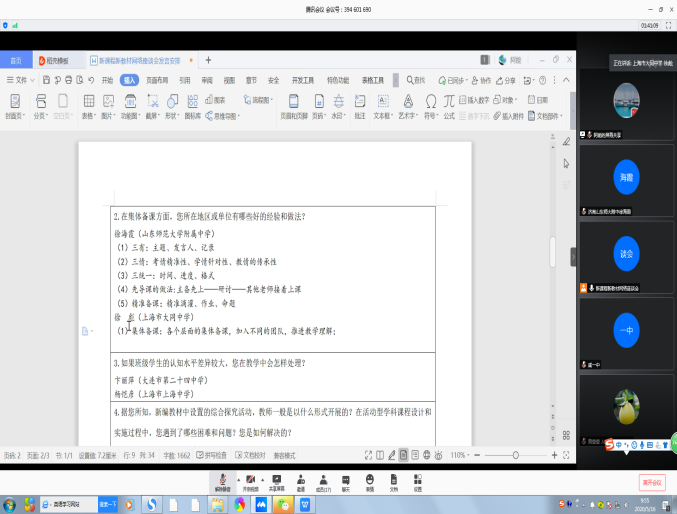Click the 查找 (Find) search button
Screen dimensions: 677x514
414,80
